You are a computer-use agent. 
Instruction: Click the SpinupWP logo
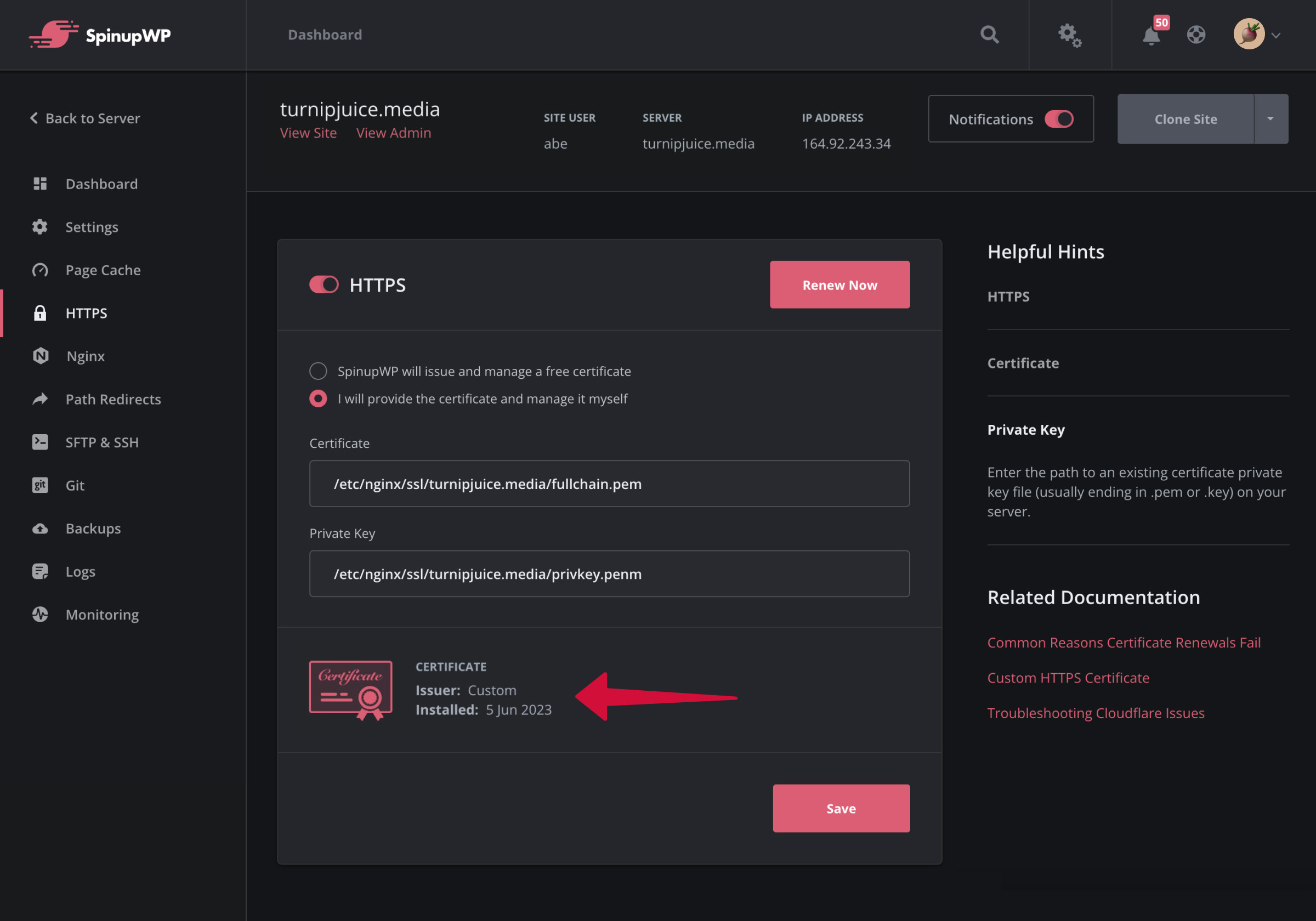(100, 35)
